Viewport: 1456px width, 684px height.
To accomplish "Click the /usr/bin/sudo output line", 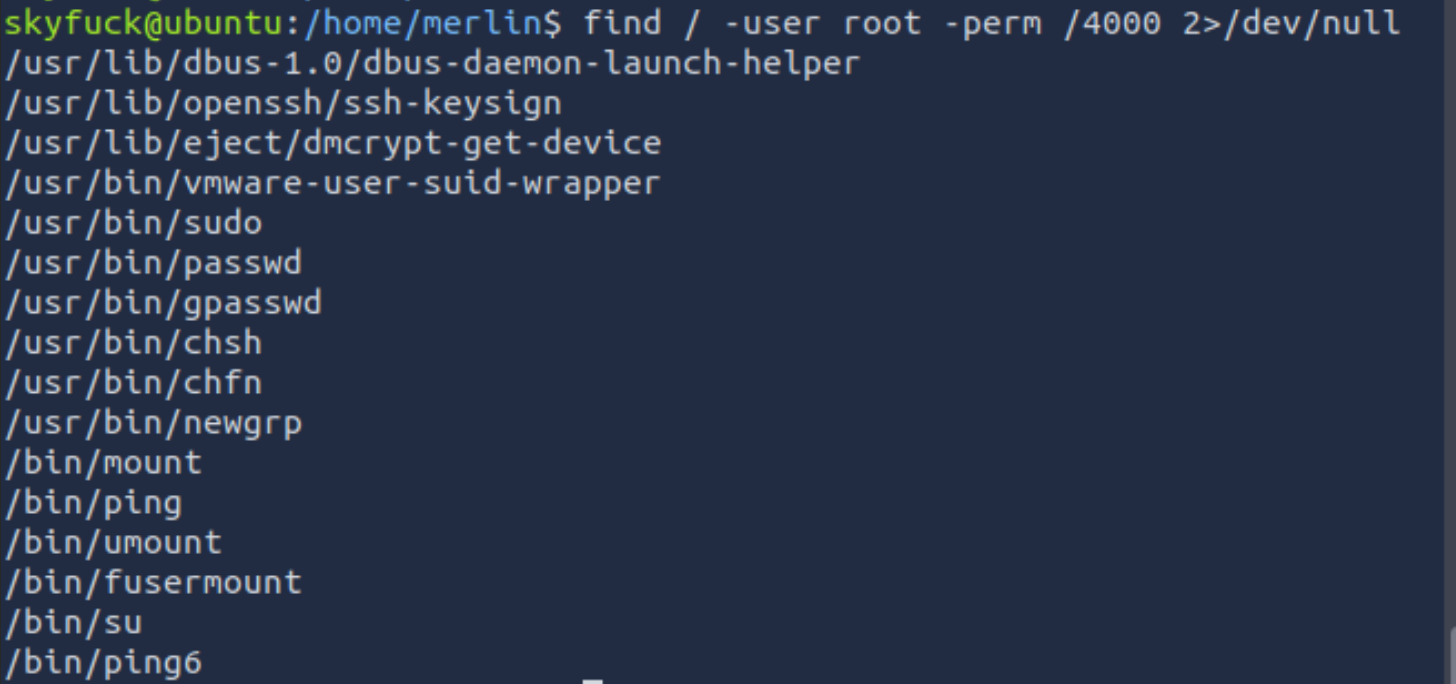I will tap(133, 223).
